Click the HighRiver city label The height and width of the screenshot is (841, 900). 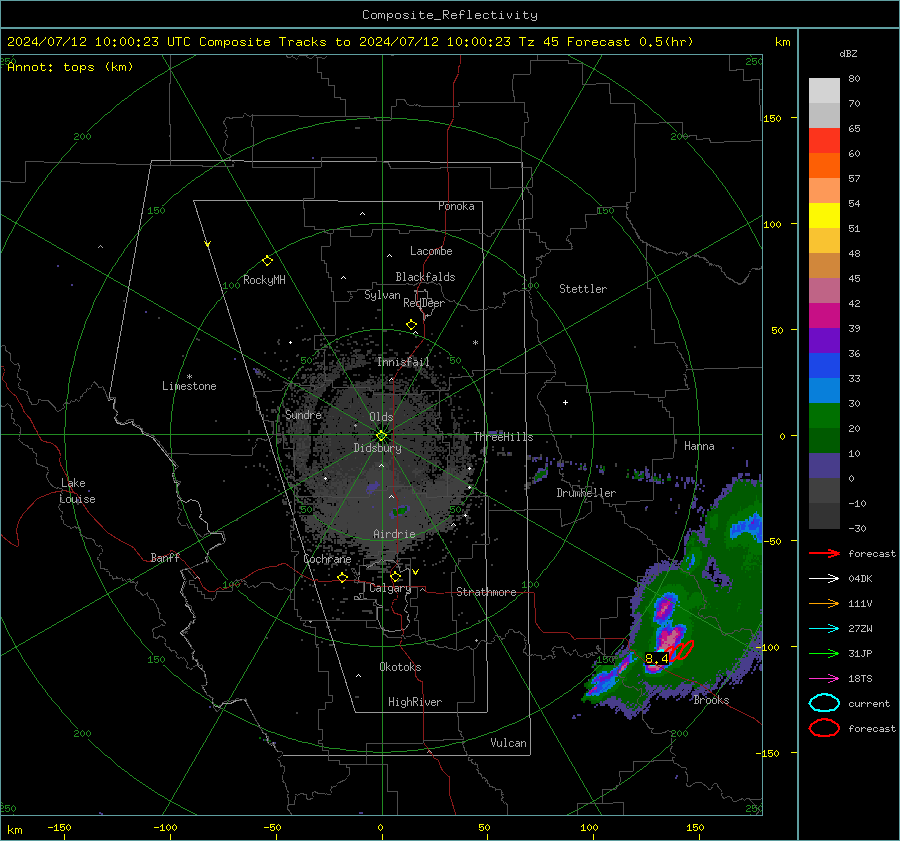415,702
